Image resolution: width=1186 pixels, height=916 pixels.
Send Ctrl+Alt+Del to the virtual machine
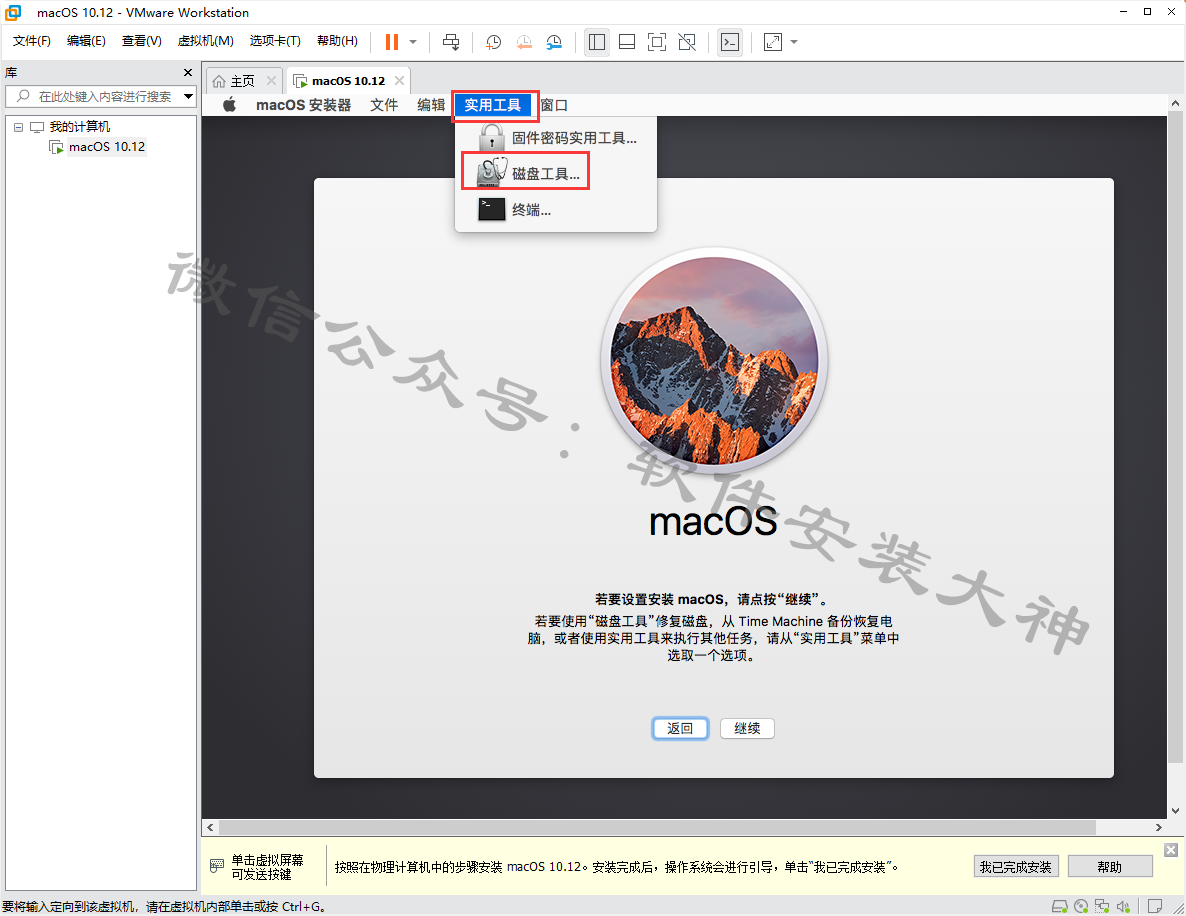(451, 42)
